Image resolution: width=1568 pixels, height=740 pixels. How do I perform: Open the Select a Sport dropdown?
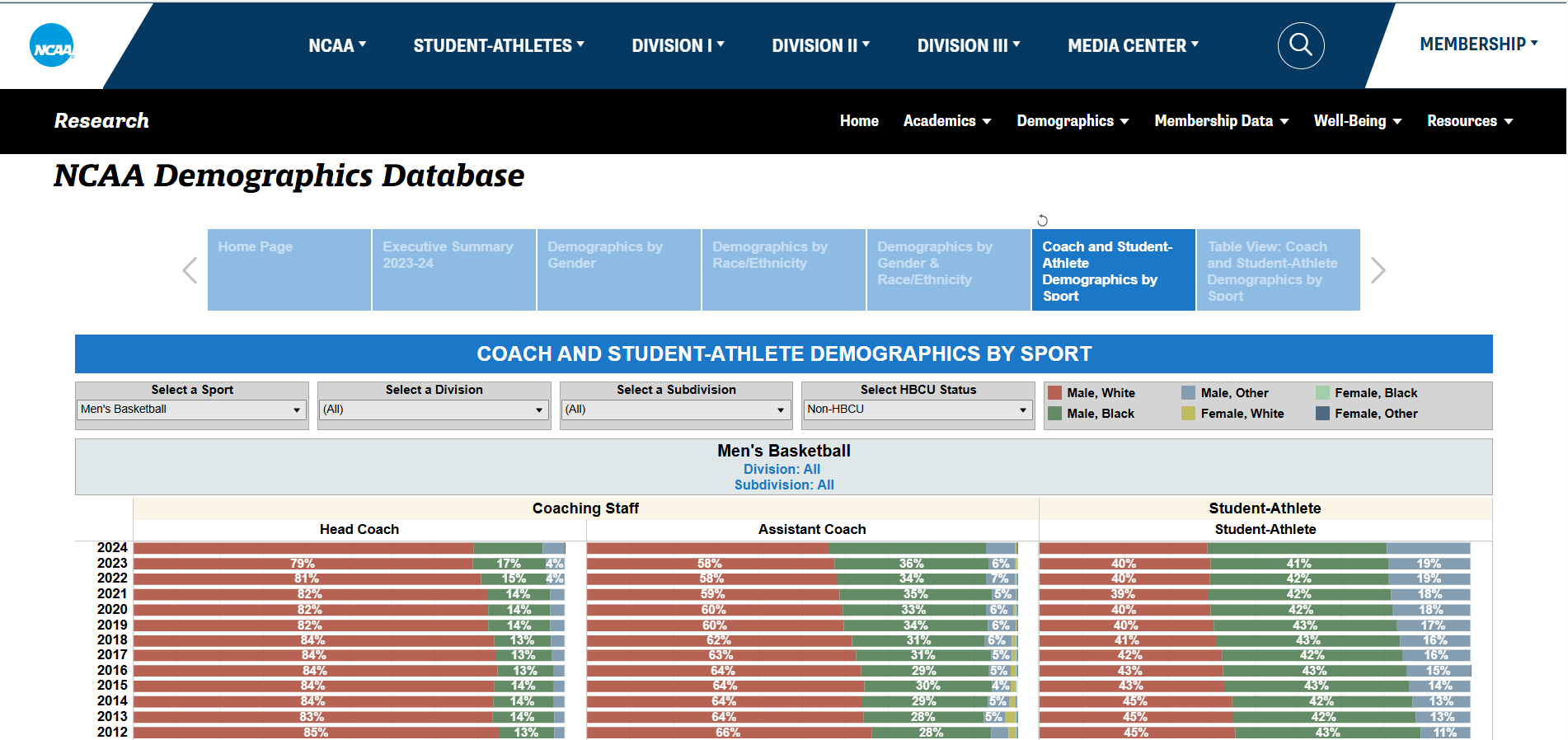coord(192,410)
